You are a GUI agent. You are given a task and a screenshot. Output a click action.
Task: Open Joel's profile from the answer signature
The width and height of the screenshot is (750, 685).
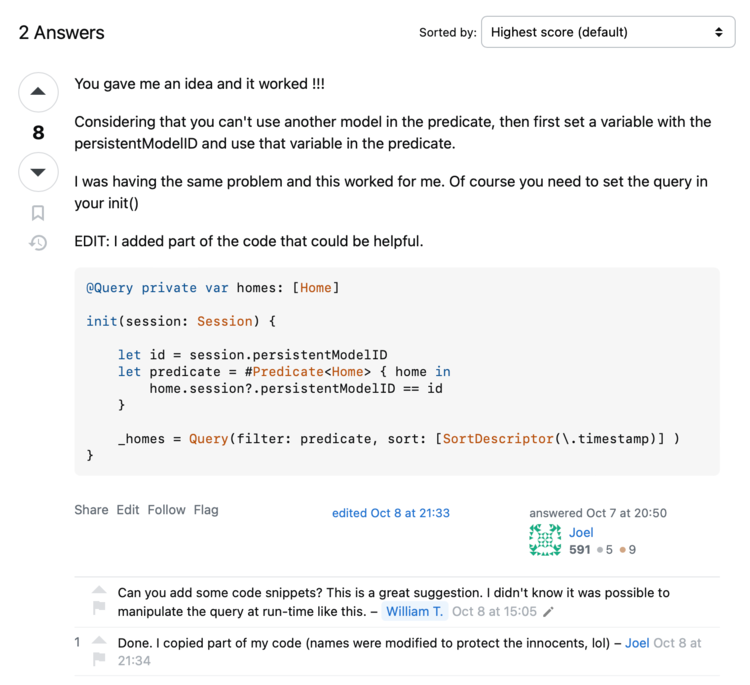(x=581, y=532)
